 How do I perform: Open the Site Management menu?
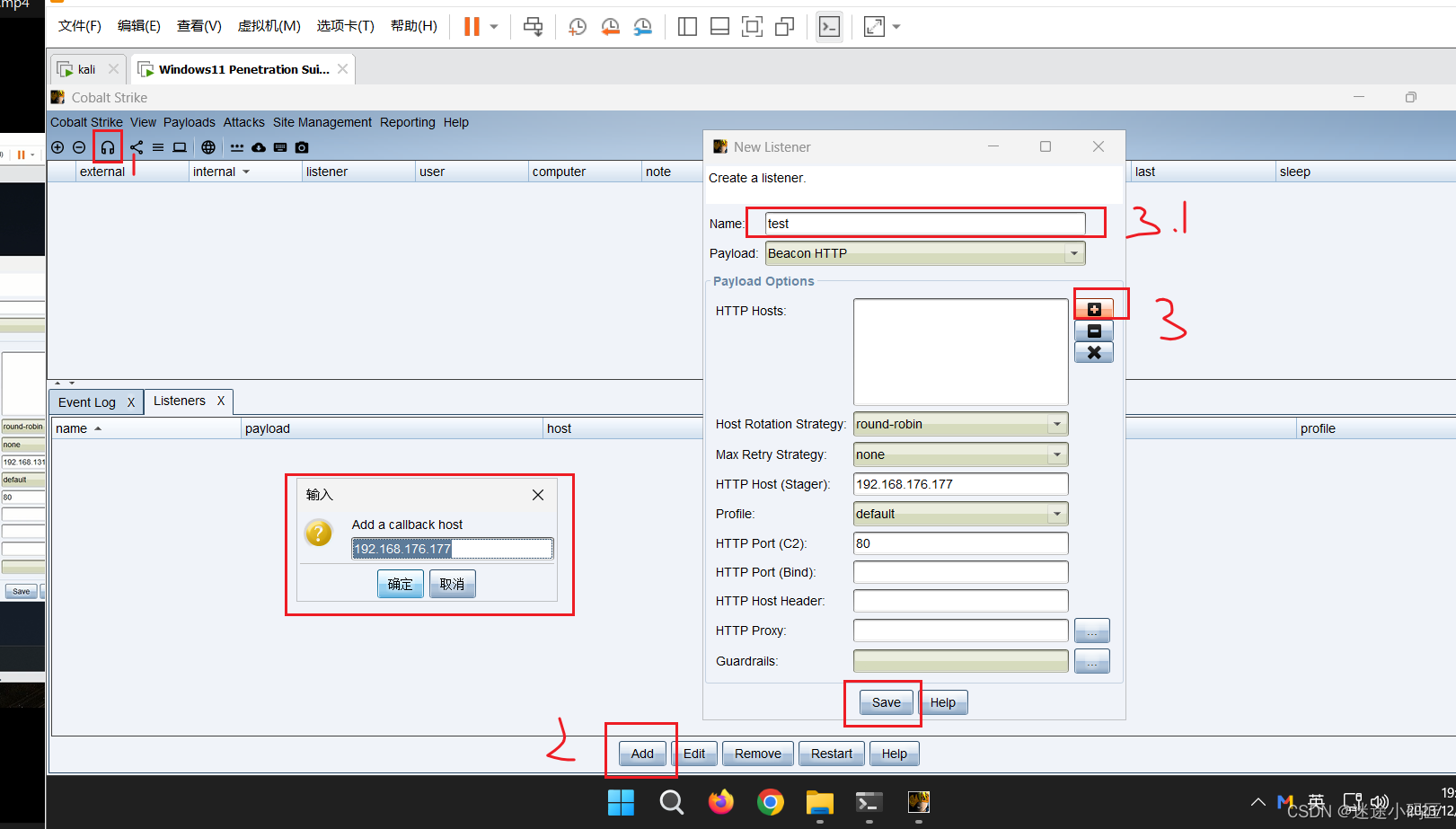click(x=322, y=122)
